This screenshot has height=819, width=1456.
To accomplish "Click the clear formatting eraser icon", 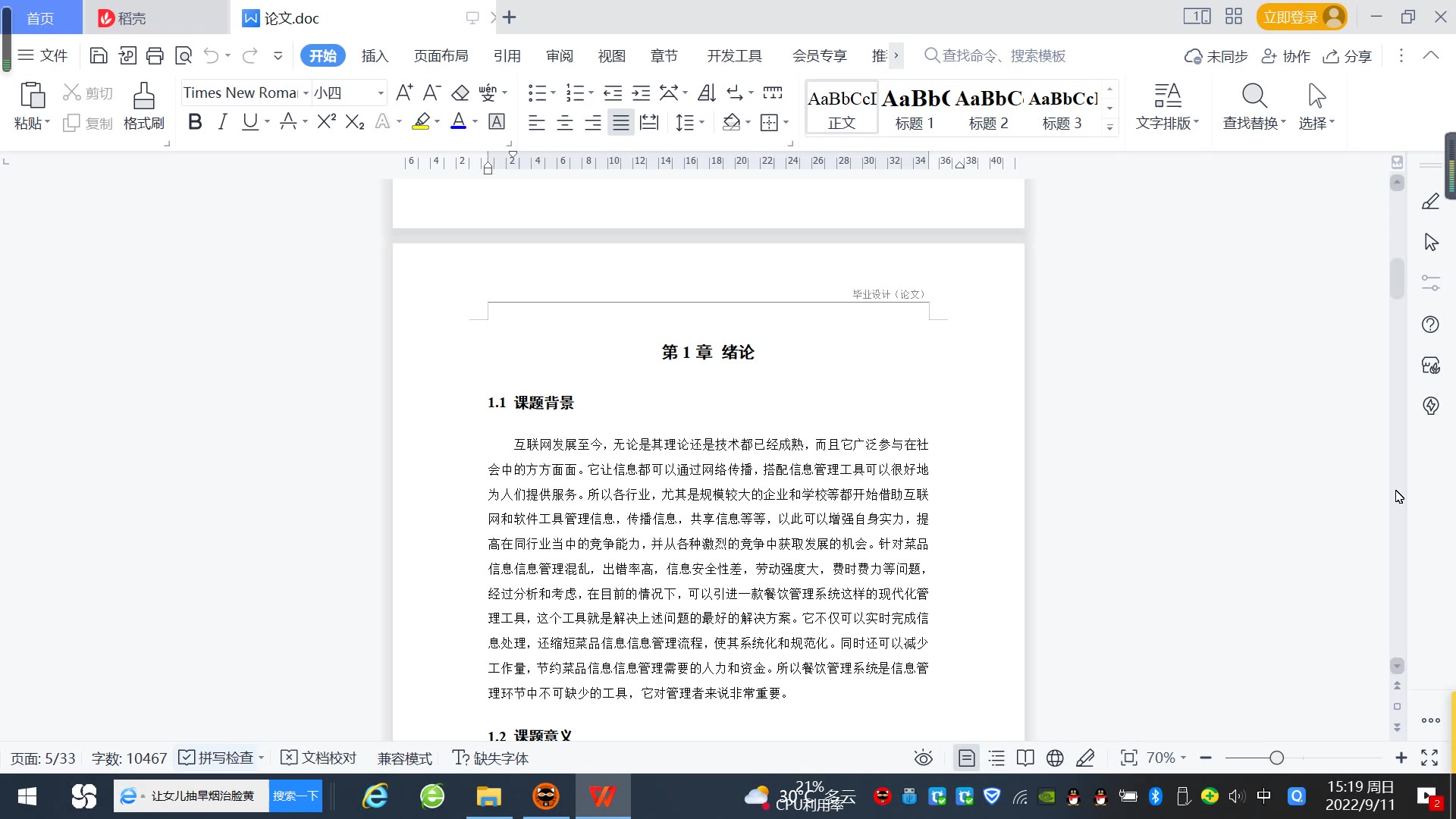I will (460, 93).
